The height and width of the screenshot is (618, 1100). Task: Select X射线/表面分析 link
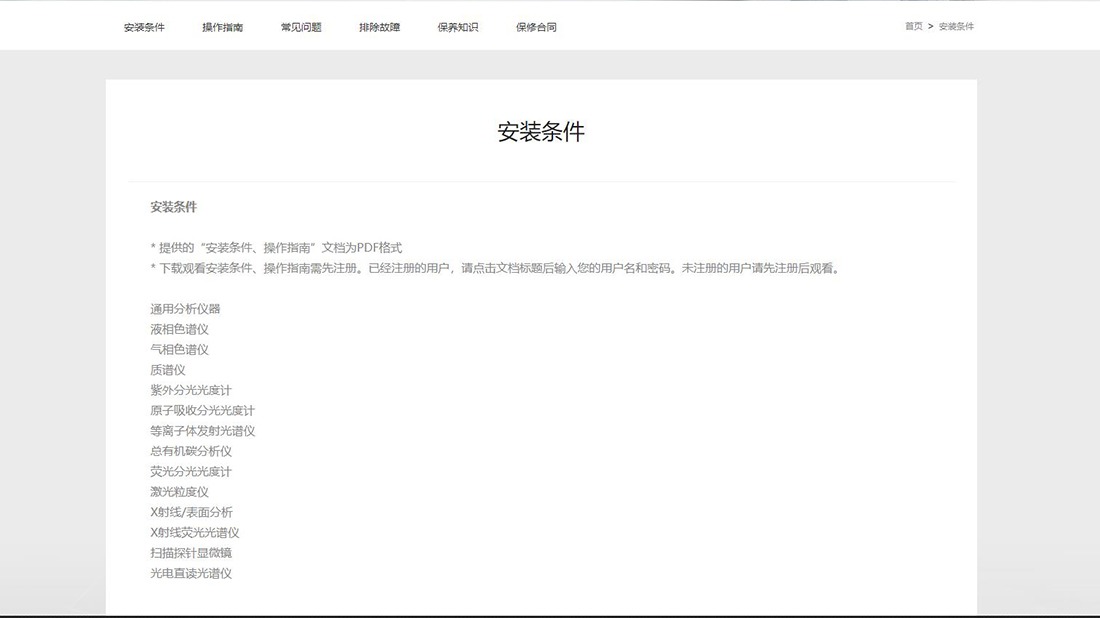pyautogui.click(x=192, y=512)
